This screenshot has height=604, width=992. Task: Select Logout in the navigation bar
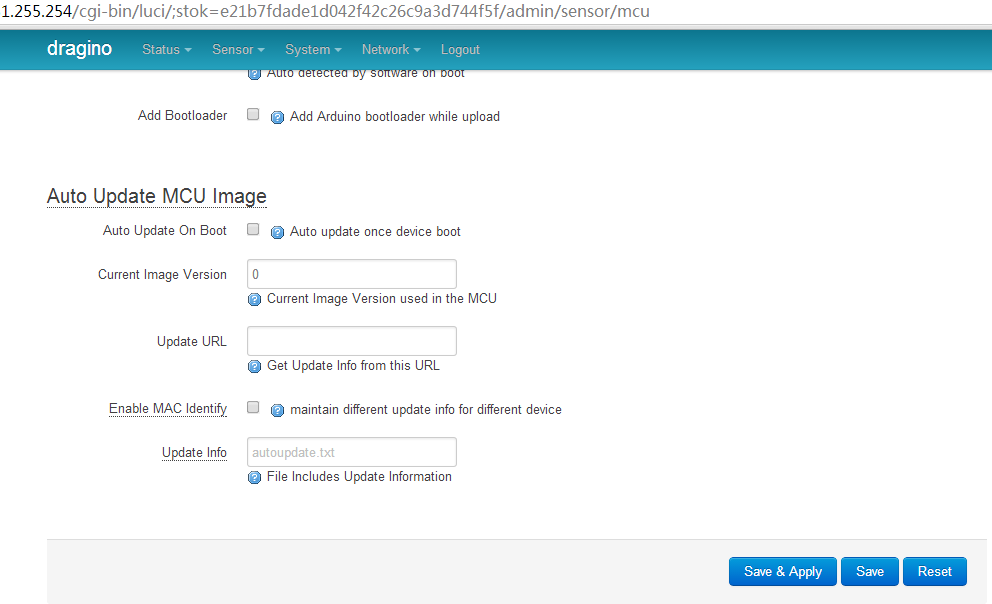pos(460,49)
